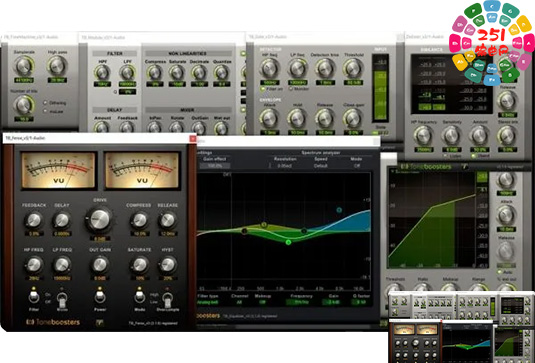
Task: Click the Threshold knob in Gate window
Action: (353, 68)
